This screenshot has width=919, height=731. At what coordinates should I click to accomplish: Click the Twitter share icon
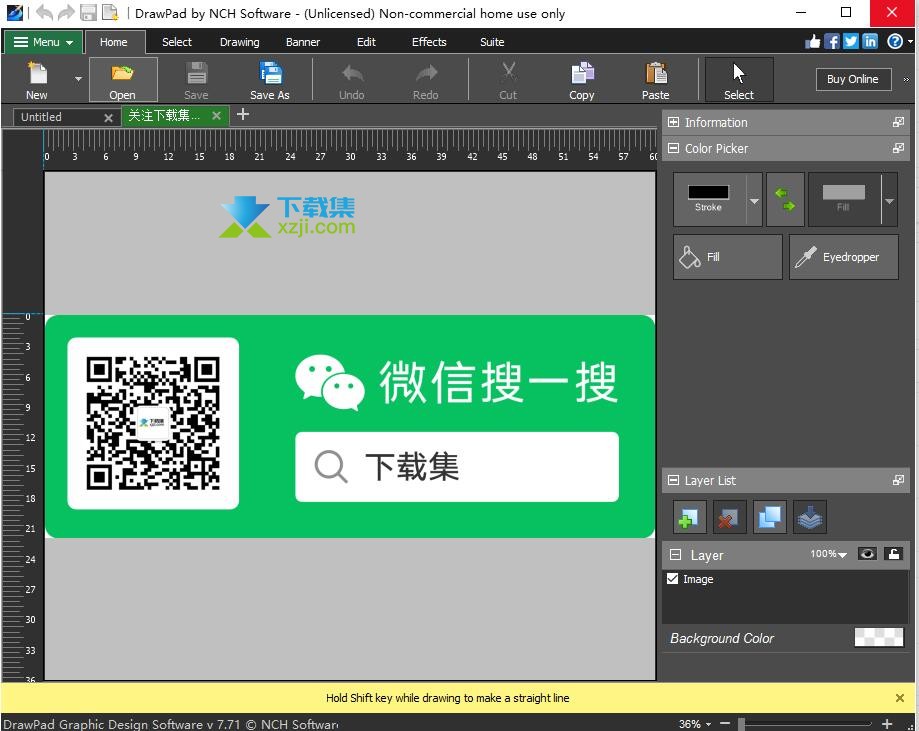tap(851, 42)
